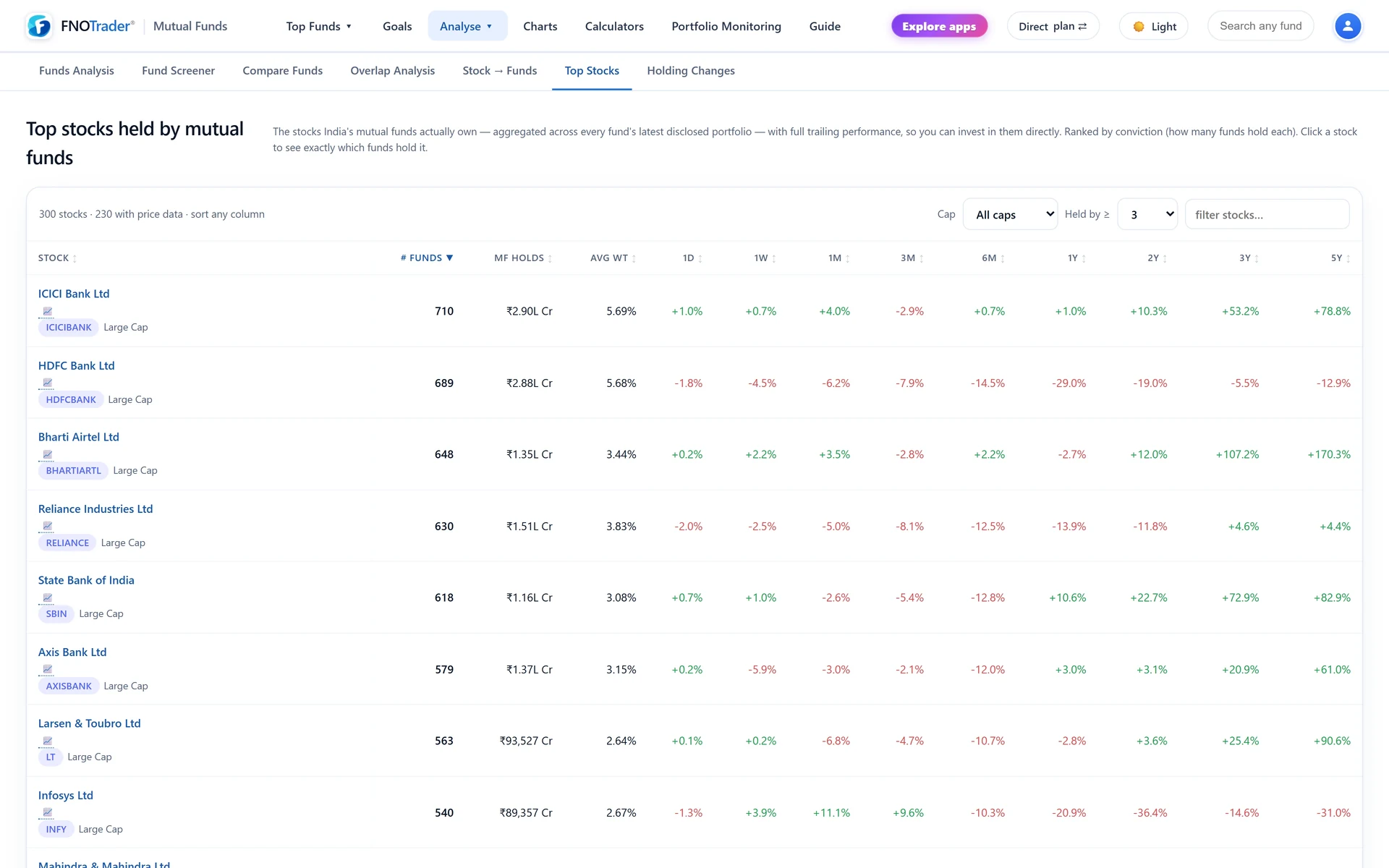
Task: Open Bharti Airtel Ltd stock link
Action: (x=79, y=437)
